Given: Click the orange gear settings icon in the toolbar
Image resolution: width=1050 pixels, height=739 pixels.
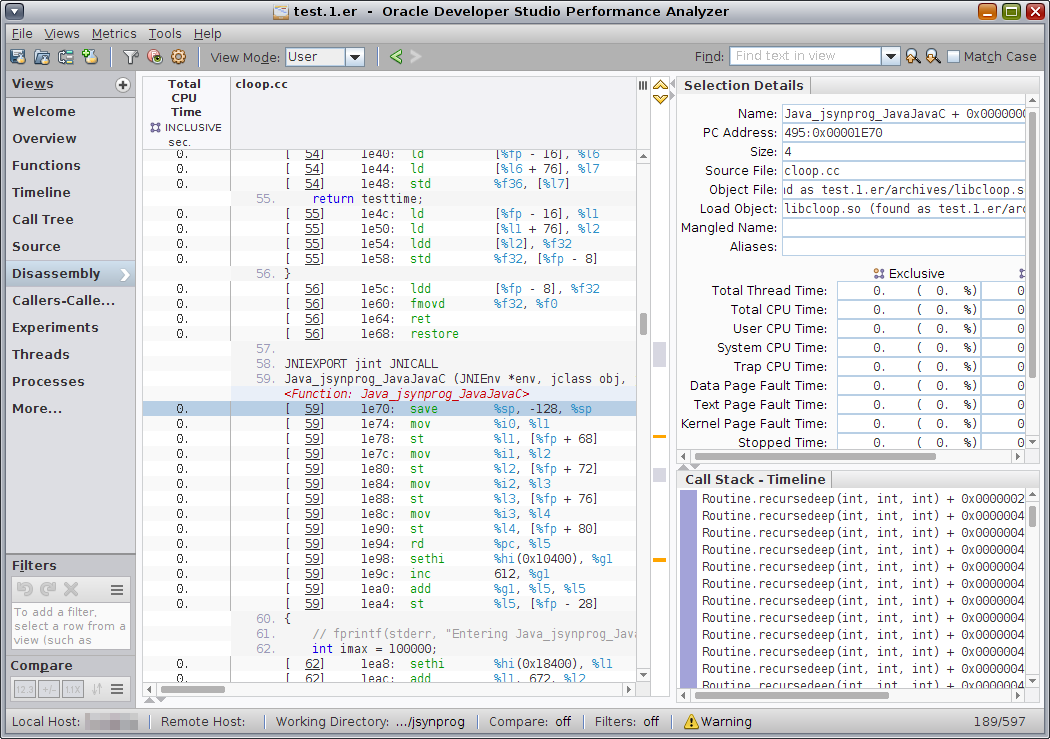Looking at the screenshot, I should (178, 57).
